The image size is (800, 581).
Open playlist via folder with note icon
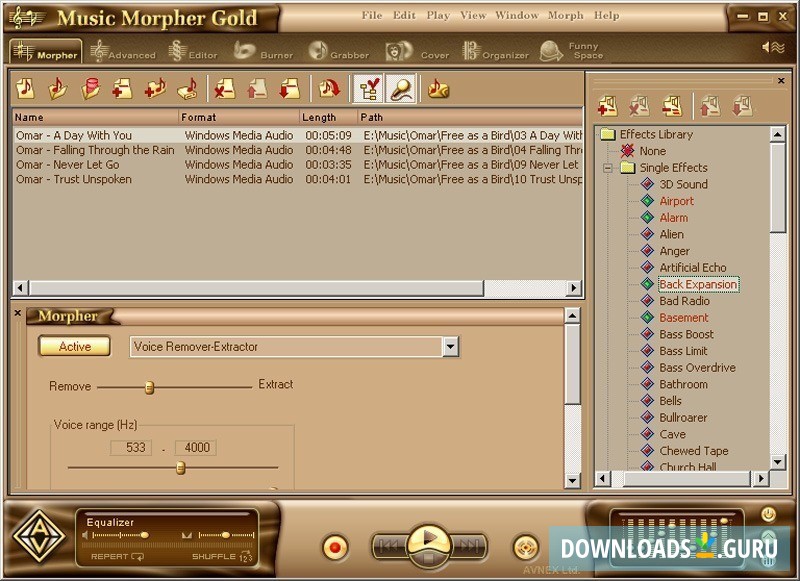58,89
